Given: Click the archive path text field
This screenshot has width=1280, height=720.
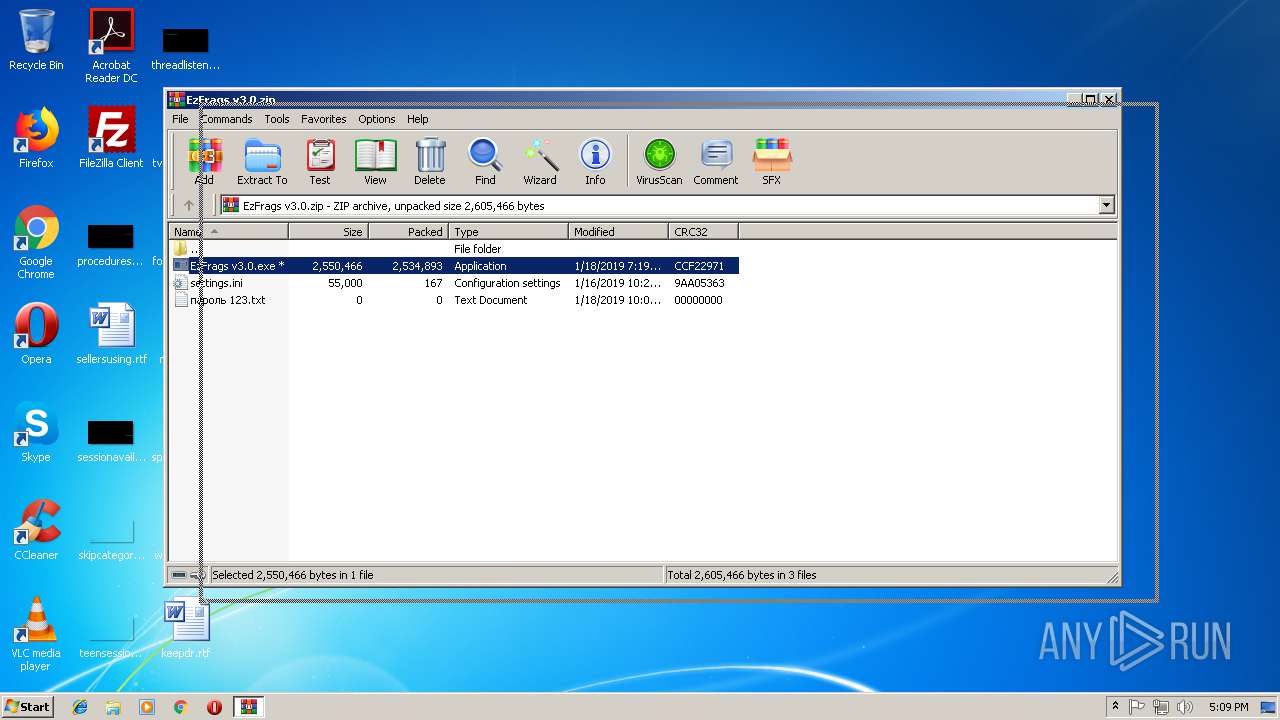Looking at the screenshot, I should pos(658,205).
